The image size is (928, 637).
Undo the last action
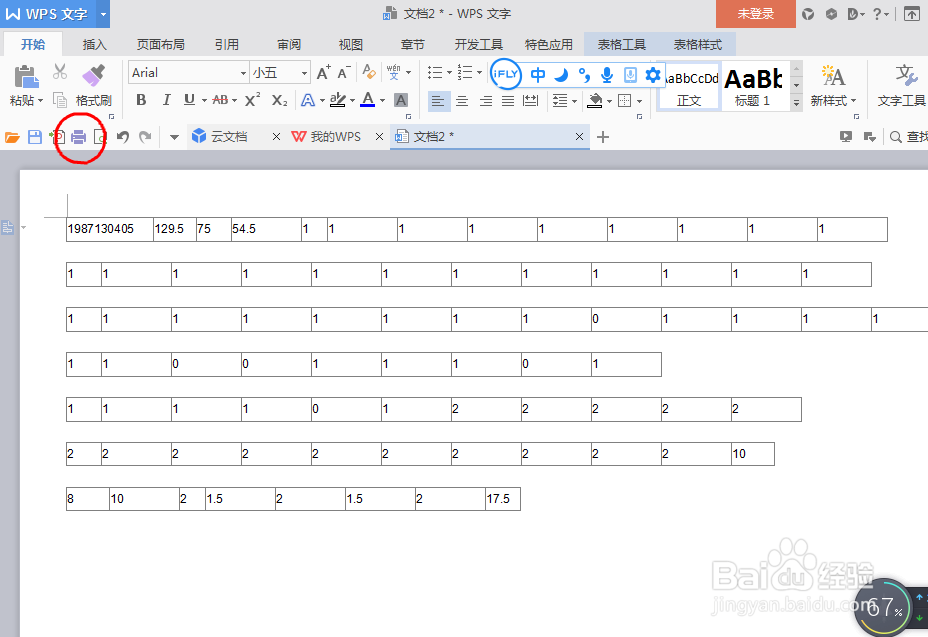pyautogui.click(x=123, y=137)
